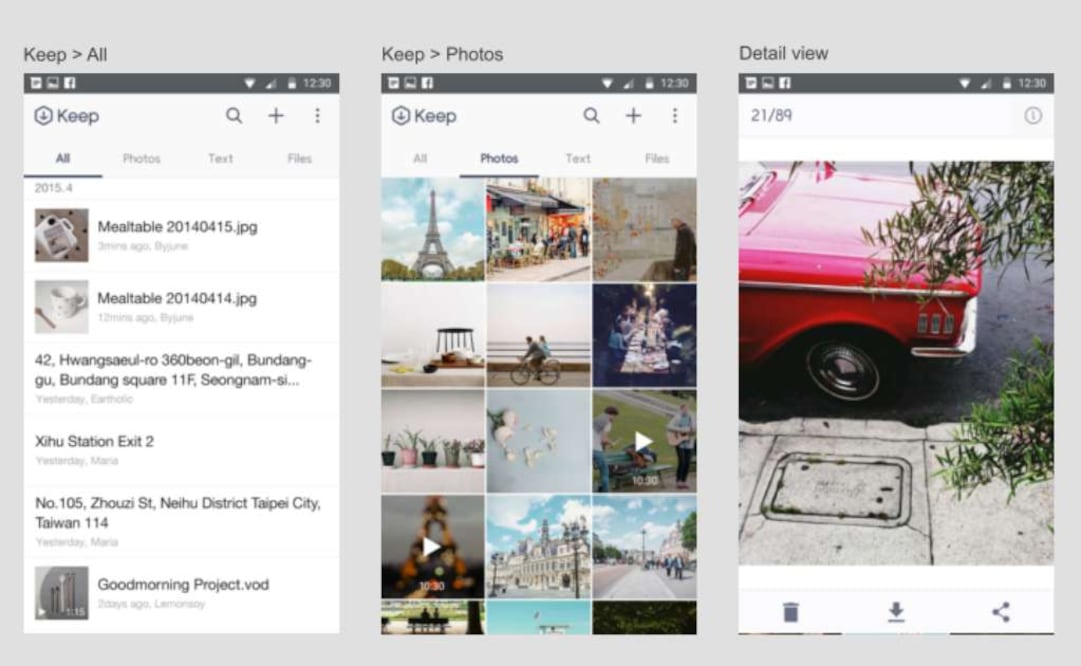Select the Photos tab on the Keep All screen
1081x666 pixels.
click(x=141, y=158)
